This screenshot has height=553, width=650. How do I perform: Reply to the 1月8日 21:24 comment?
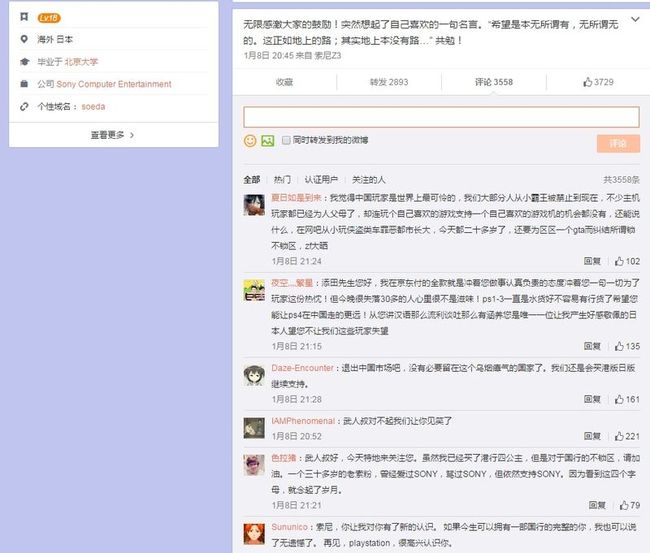[x=592, y=261]
